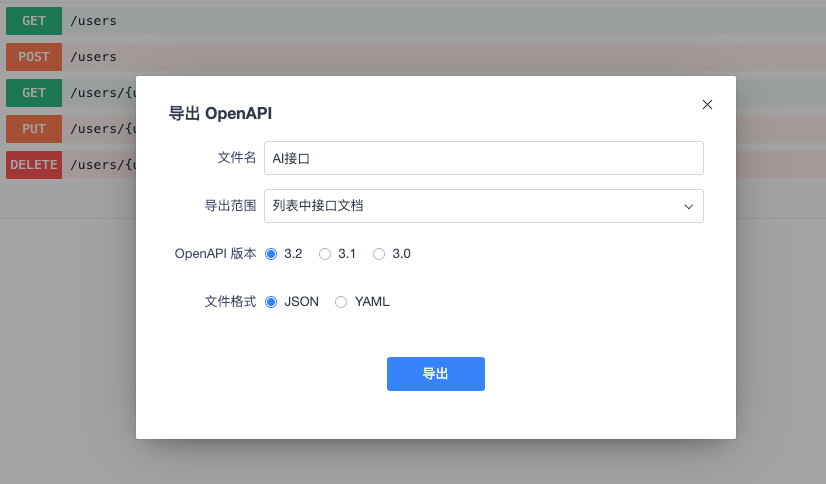826x484 pixels.
Task: Click the blue 导出 button
Action: [436, 374]
